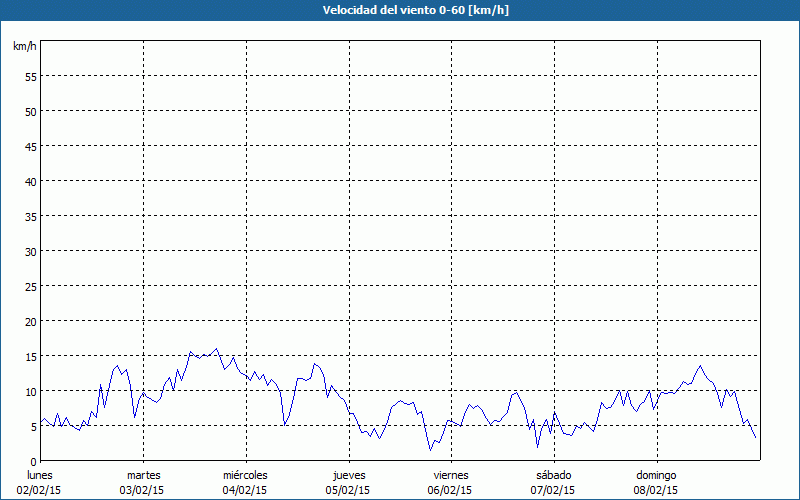Screen dimensions: 800x500
Task: Click the 'sábado' day label
Action: point(553,475)
